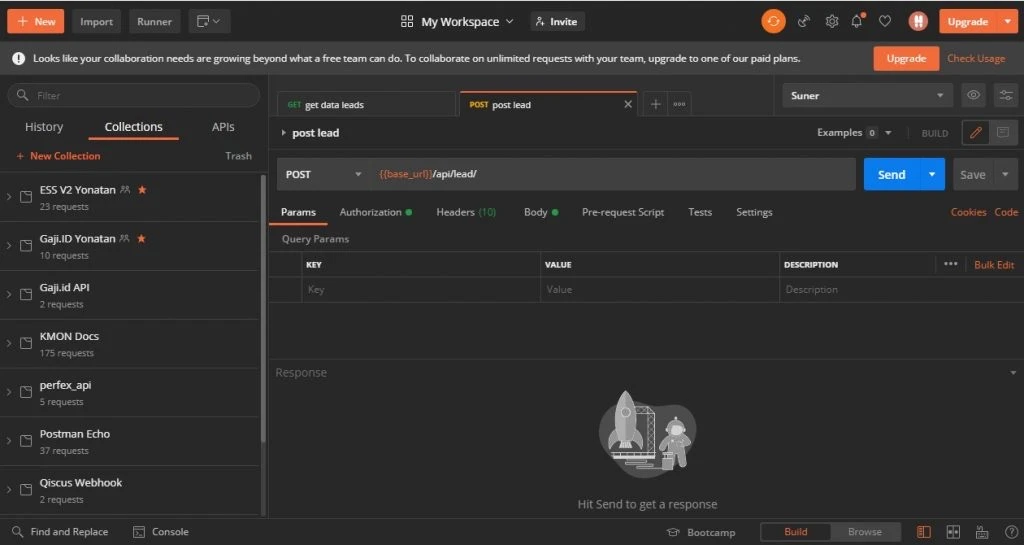This screenshot has height=545, width=1024.
Task: Switch to two pane view icon
Action: tap(953, 532)
